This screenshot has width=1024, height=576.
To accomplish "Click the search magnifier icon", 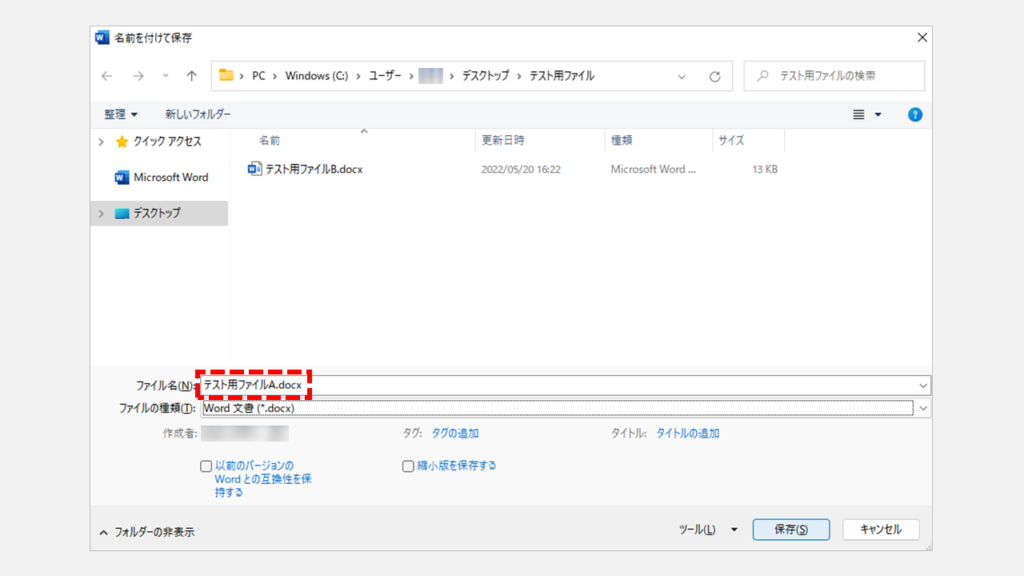I will click(x=762, y=76).
